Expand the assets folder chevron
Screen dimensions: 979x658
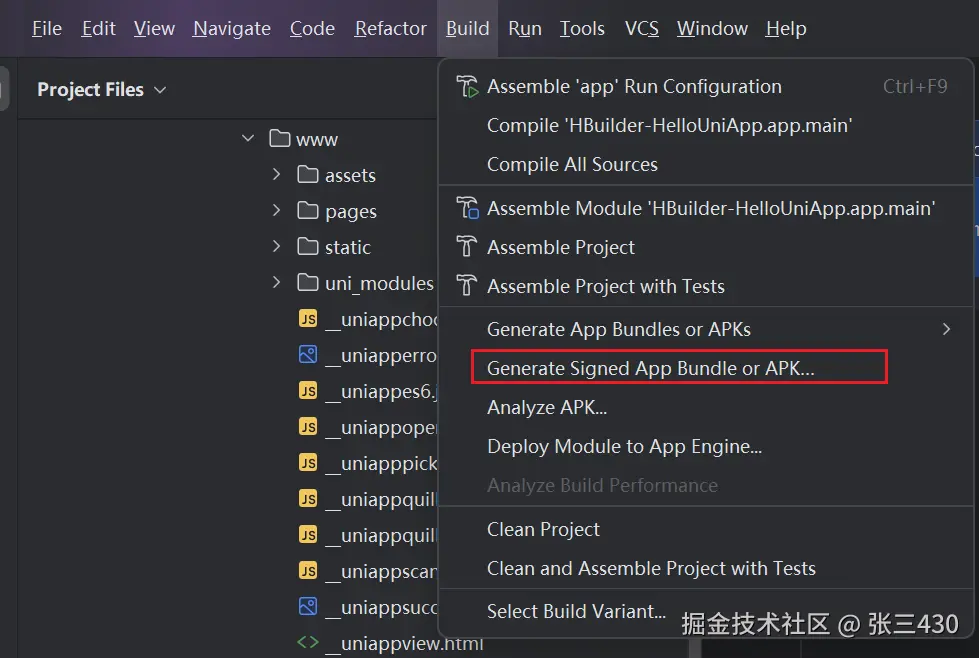click(x=277, y=174)
